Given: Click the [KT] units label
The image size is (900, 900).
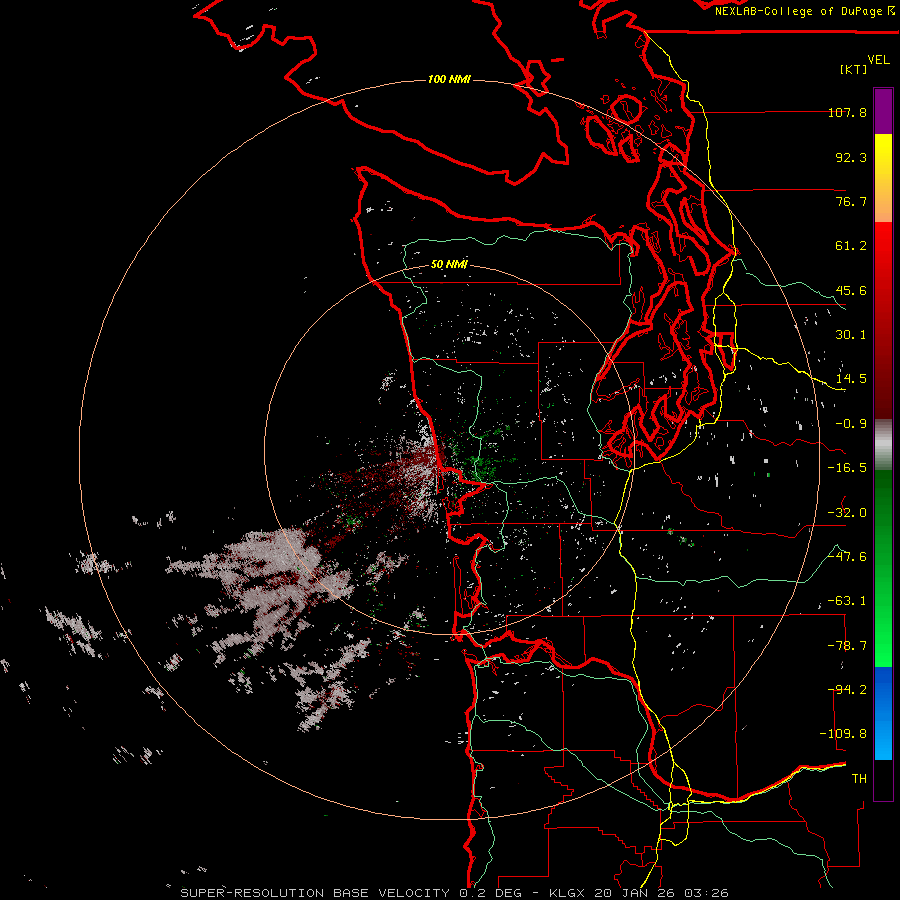Looking at the screenshot, I should click(x=854, y=69).
